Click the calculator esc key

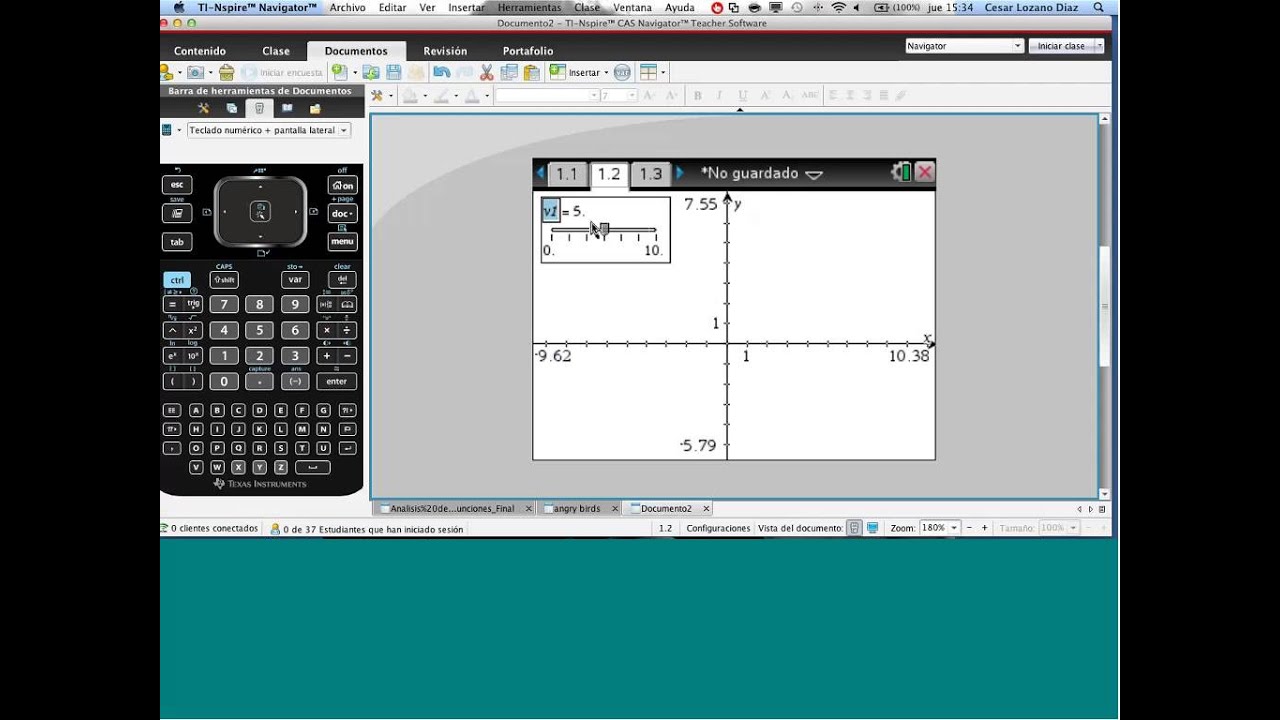177,185
